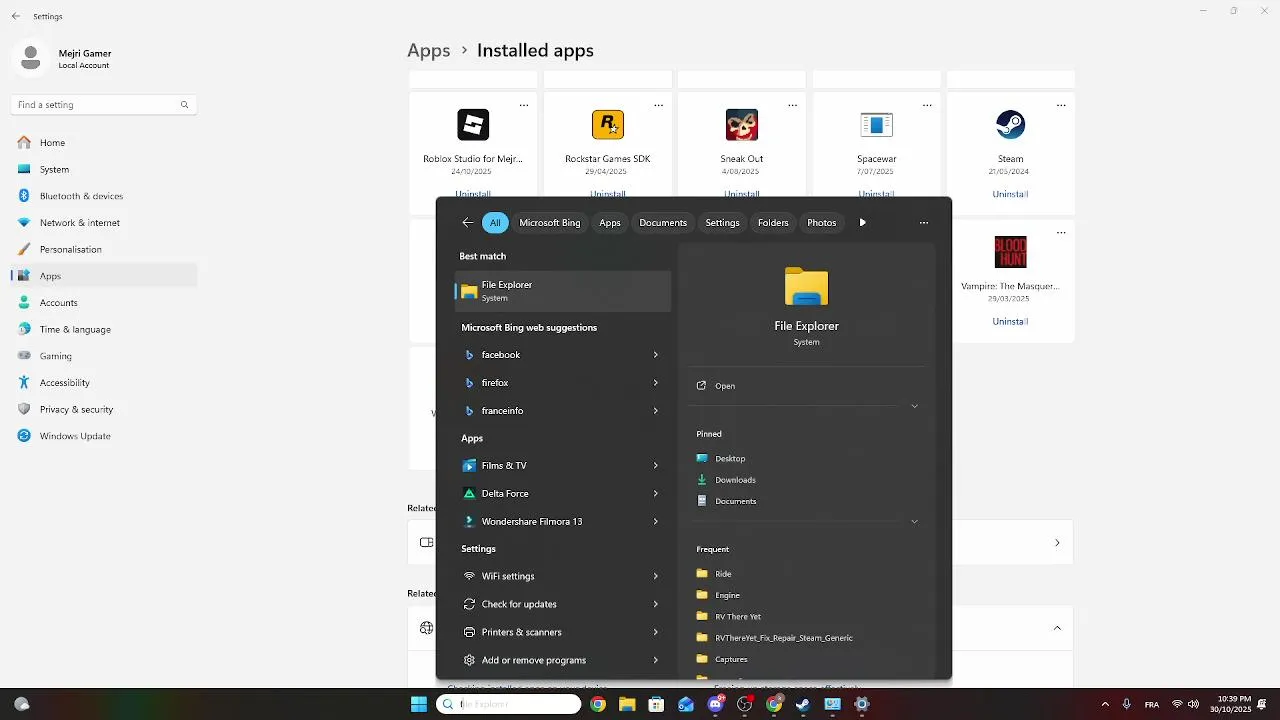Open search panel ellipsis options

[924, 223]
